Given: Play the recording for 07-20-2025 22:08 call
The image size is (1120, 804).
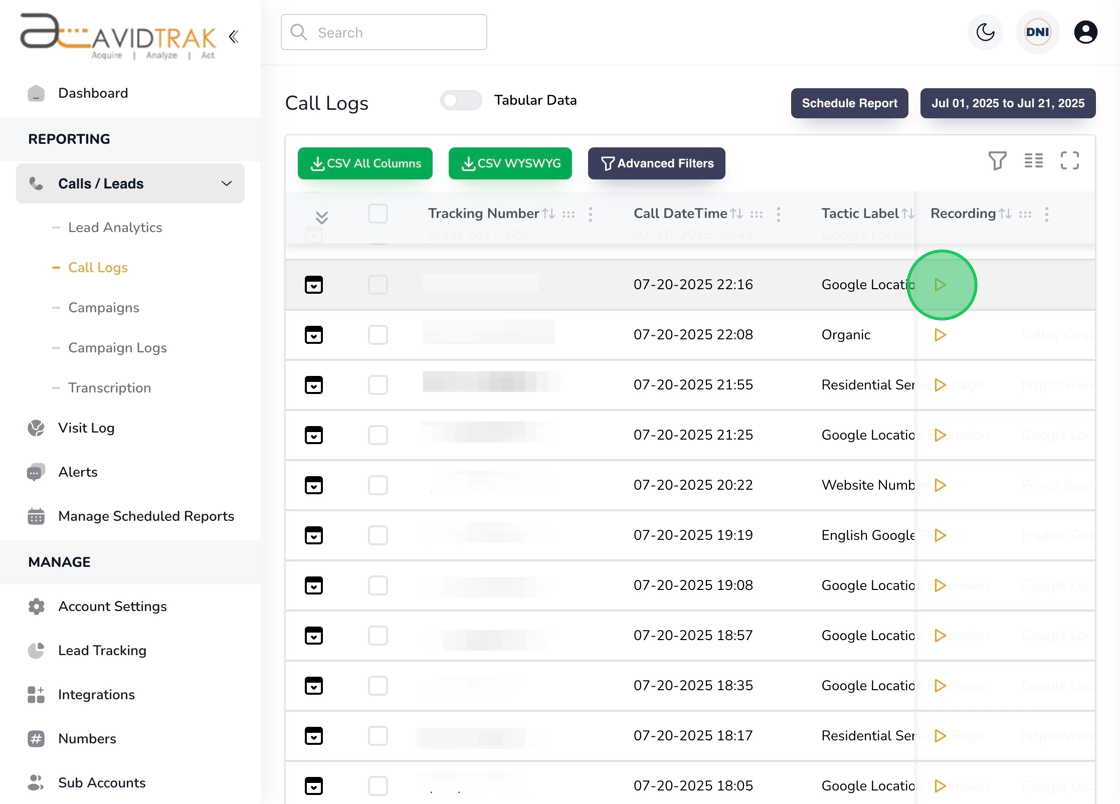Looking at the screenshot, I should click(940, 335).
